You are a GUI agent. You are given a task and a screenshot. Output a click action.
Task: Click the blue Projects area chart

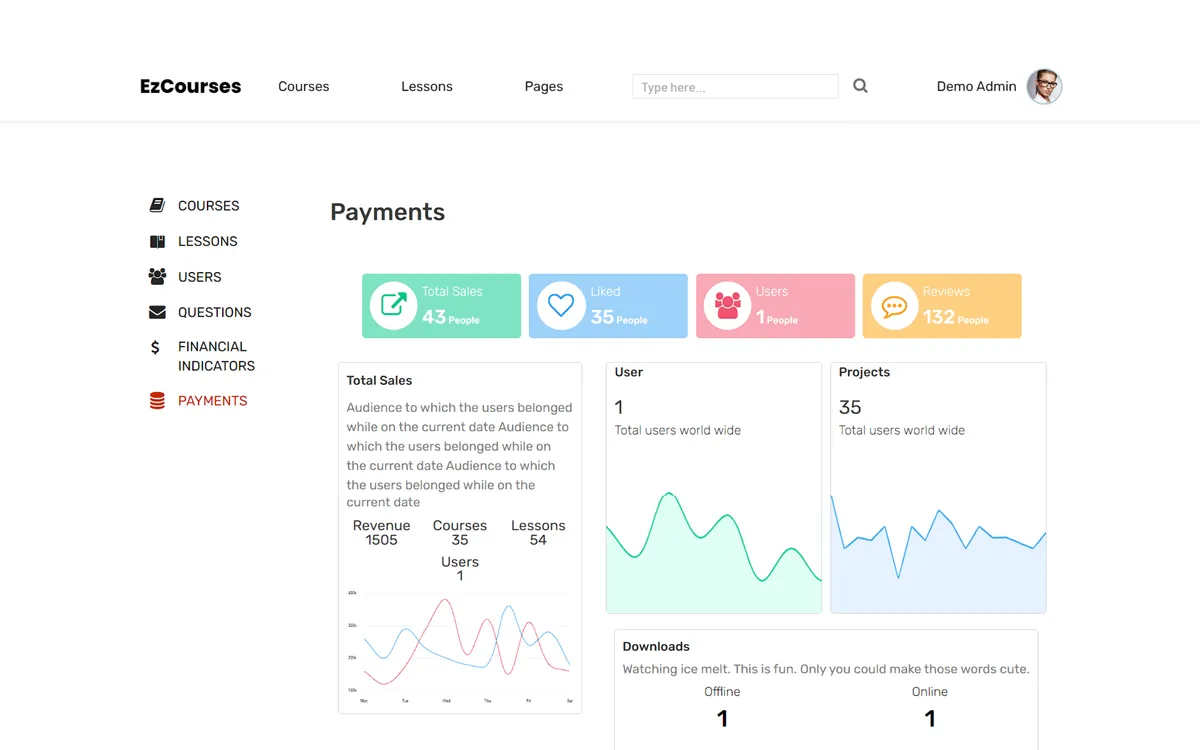click(938, 554)
